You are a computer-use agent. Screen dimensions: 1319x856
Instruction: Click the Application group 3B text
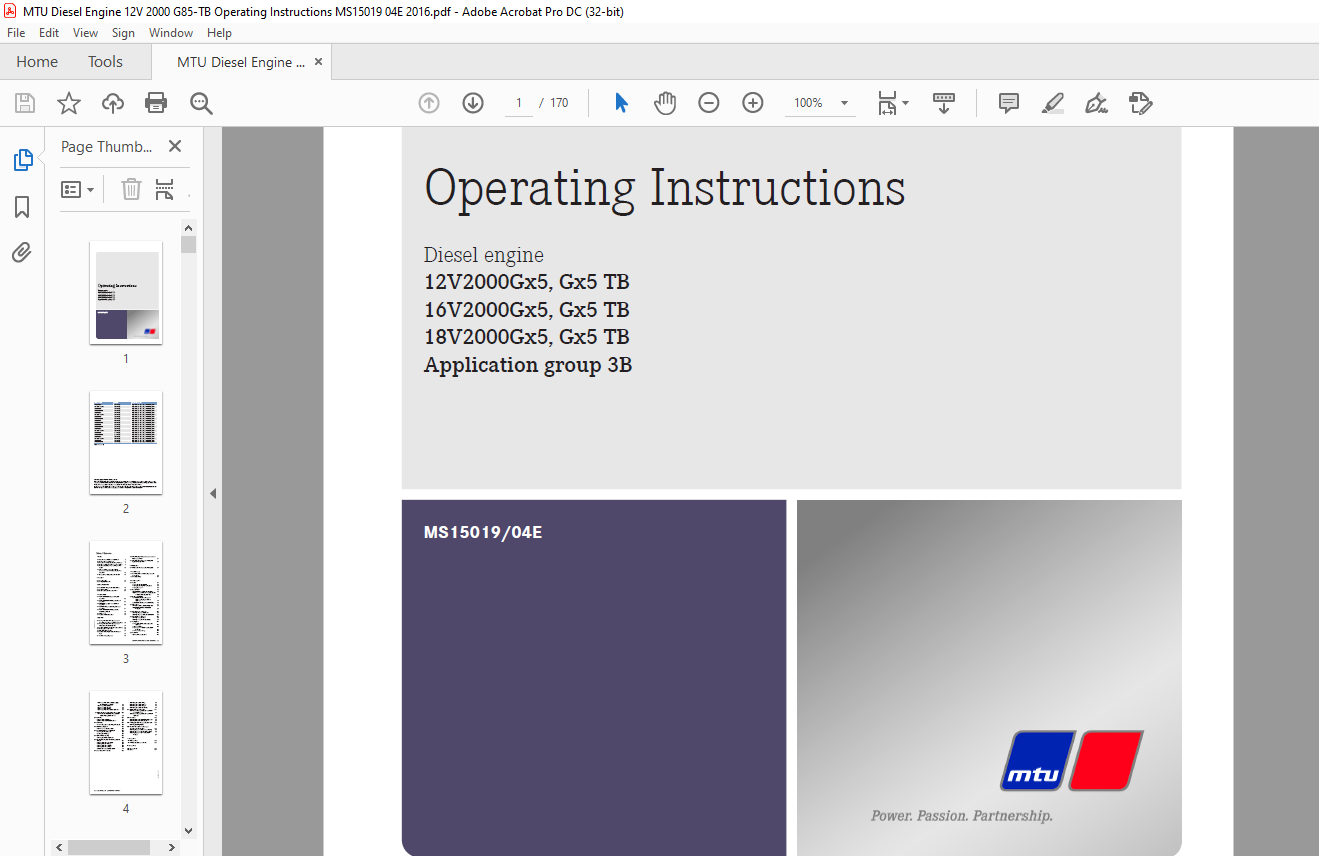(x=528, y=365)
